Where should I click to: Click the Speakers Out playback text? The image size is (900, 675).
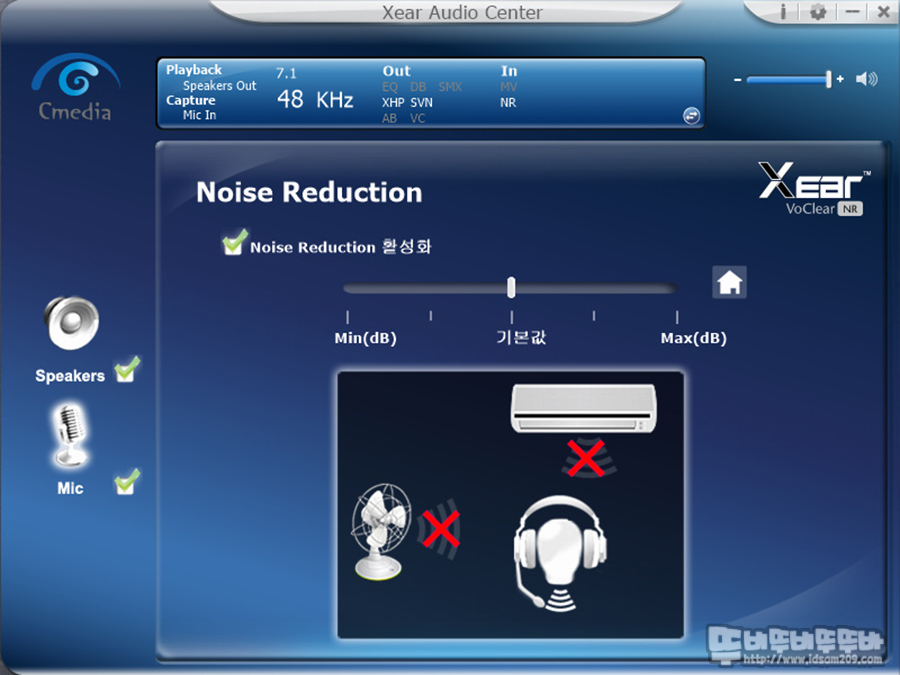click(x=219, y=86)
